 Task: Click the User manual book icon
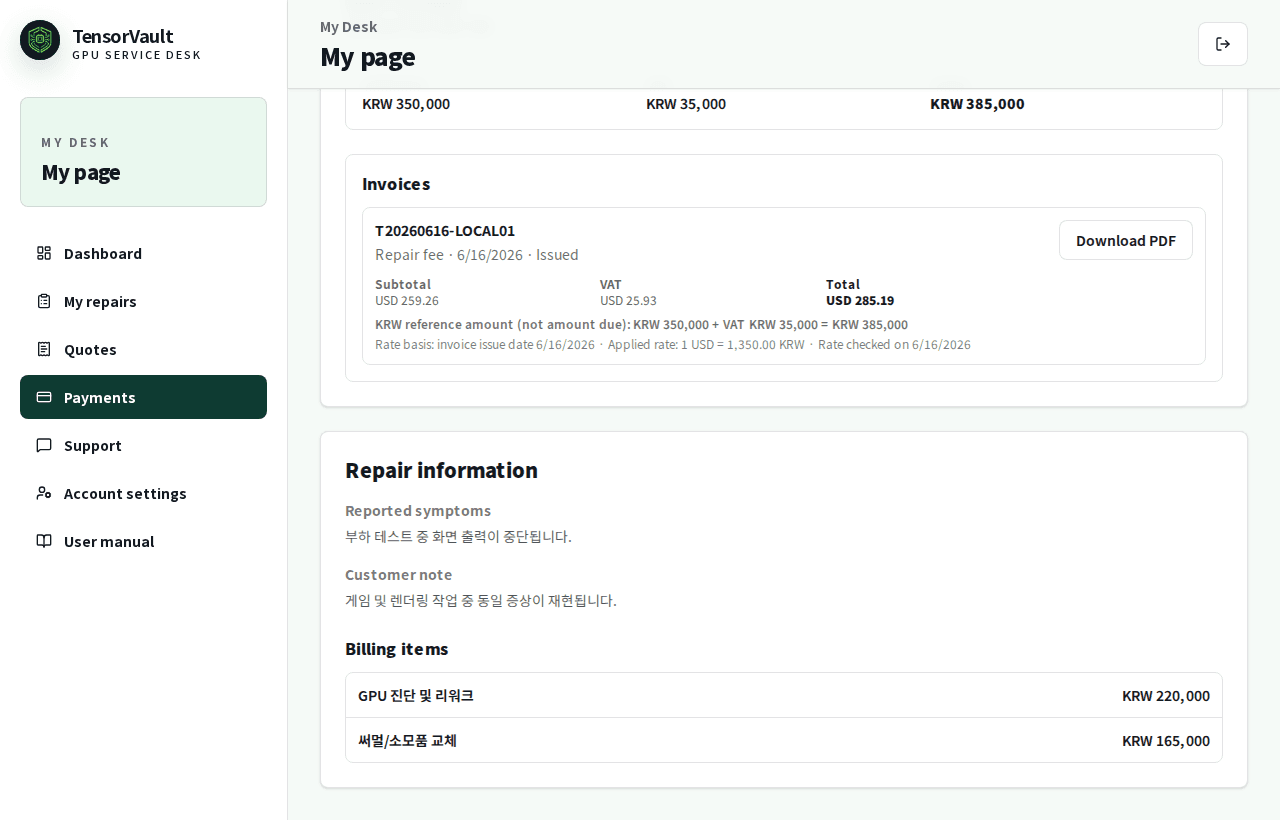tap(44, 541)
